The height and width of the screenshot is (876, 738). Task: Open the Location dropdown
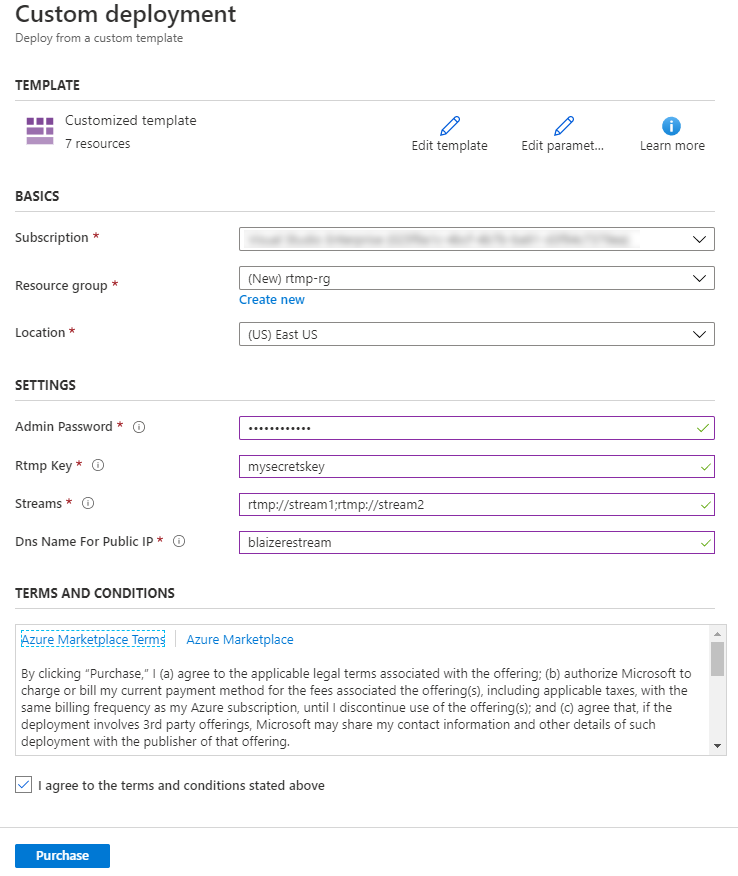coord(477,334)
